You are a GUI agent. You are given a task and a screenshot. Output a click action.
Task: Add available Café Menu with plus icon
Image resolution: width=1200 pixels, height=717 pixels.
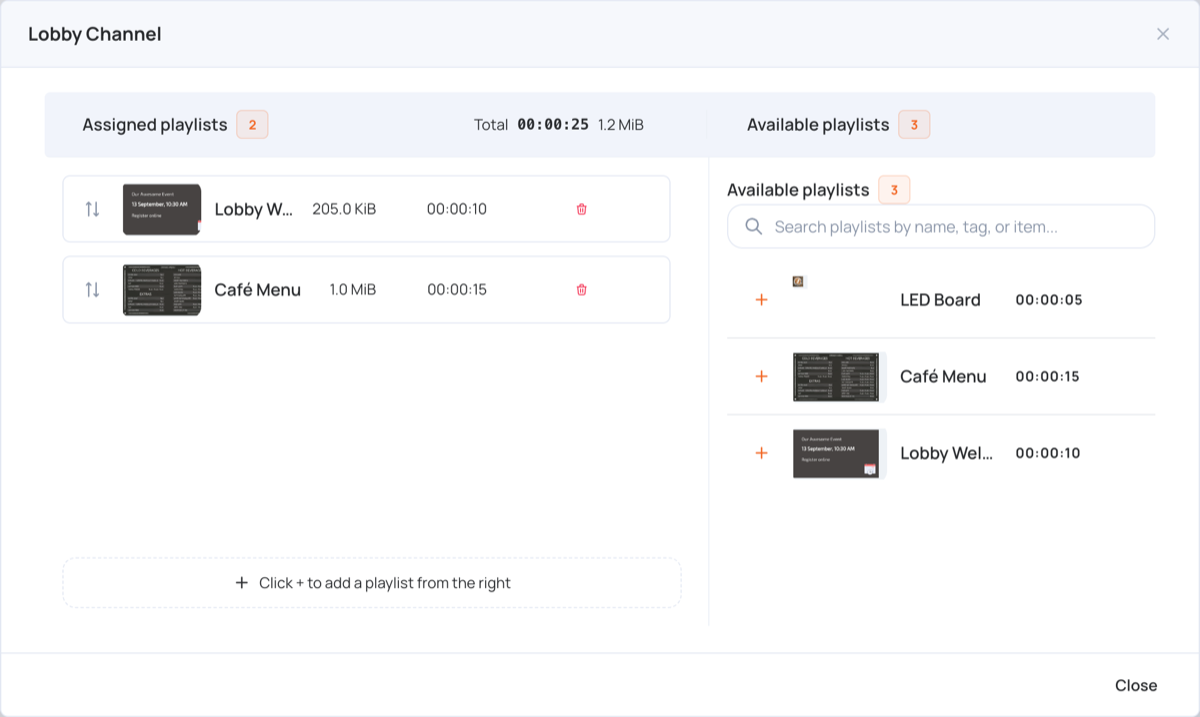[761, 376]
